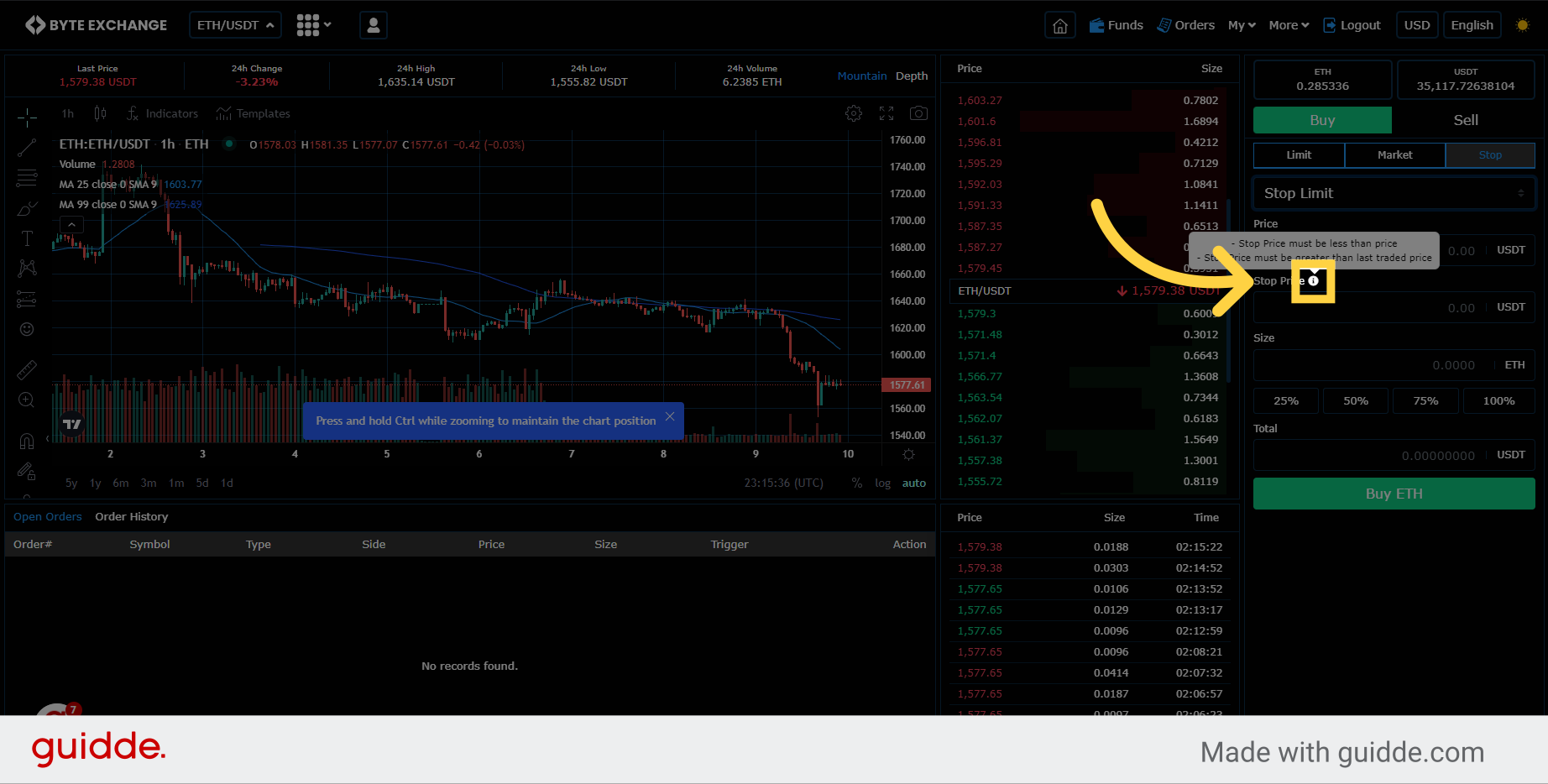Viewport: 1548px width, 784px height.
Task: Toggle the light theme sun icon
Action: [1523, 25]
